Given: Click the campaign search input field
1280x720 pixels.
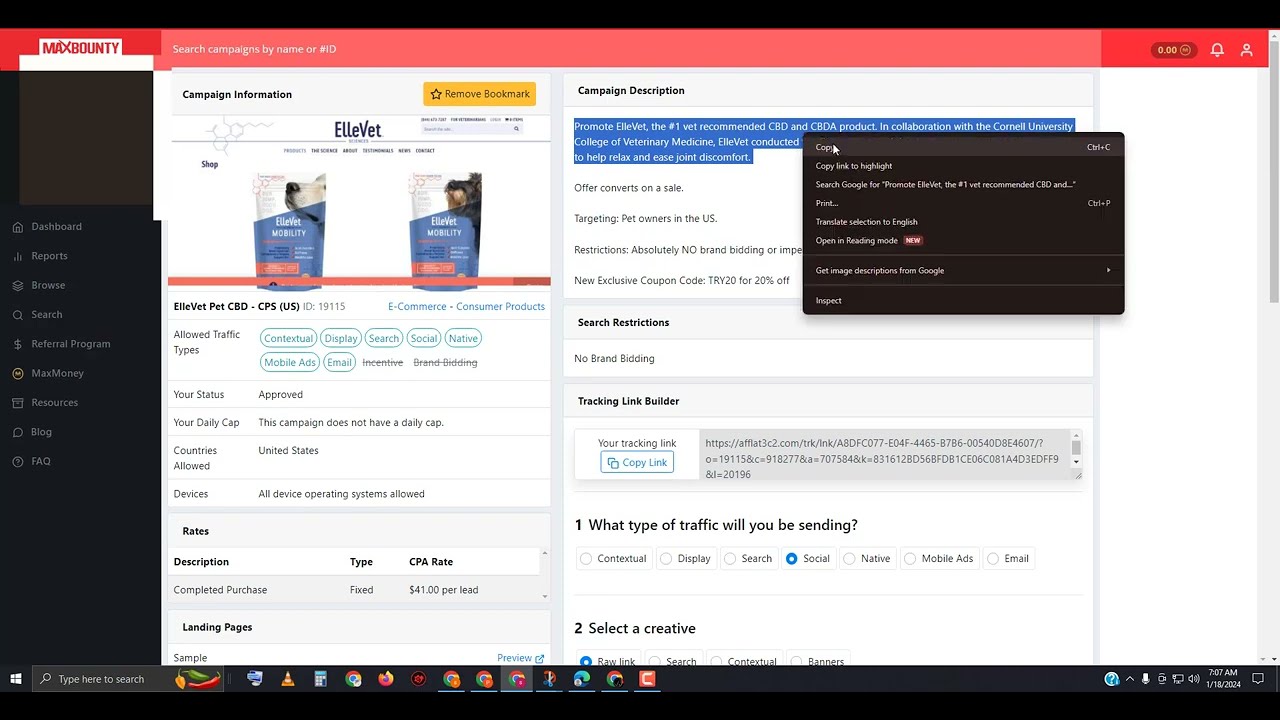Looking at the screenshot, I should (x=630, y=49).
